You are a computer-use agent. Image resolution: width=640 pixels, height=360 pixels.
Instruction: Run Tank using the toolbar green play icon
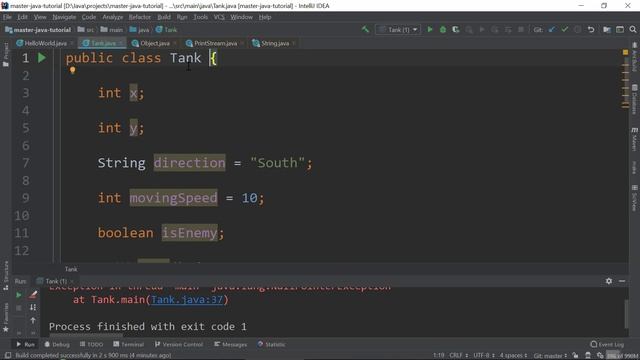[430, 29]
